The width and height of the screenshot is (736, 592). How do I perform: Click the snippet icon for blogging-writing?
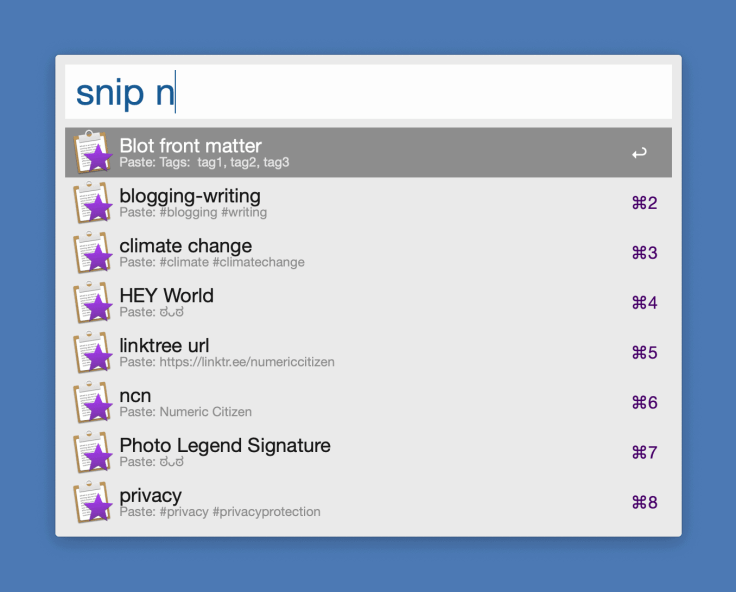[x=93, y=202]
